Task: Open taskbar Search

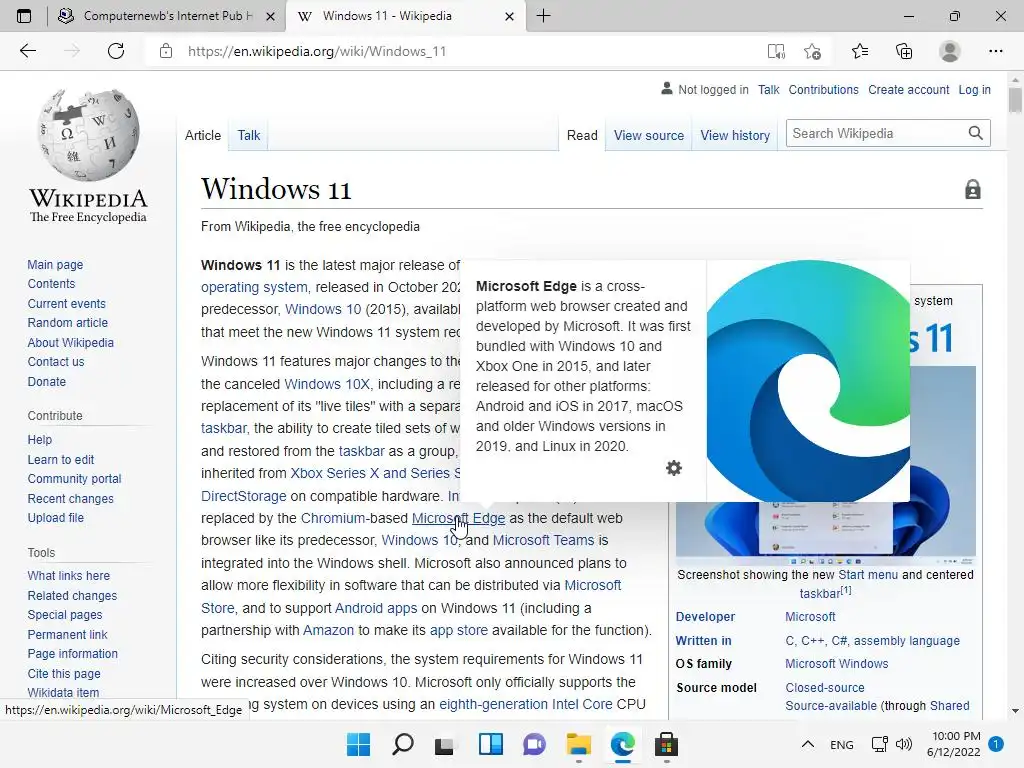Action: pyautogui.click(x=402, y=744)
